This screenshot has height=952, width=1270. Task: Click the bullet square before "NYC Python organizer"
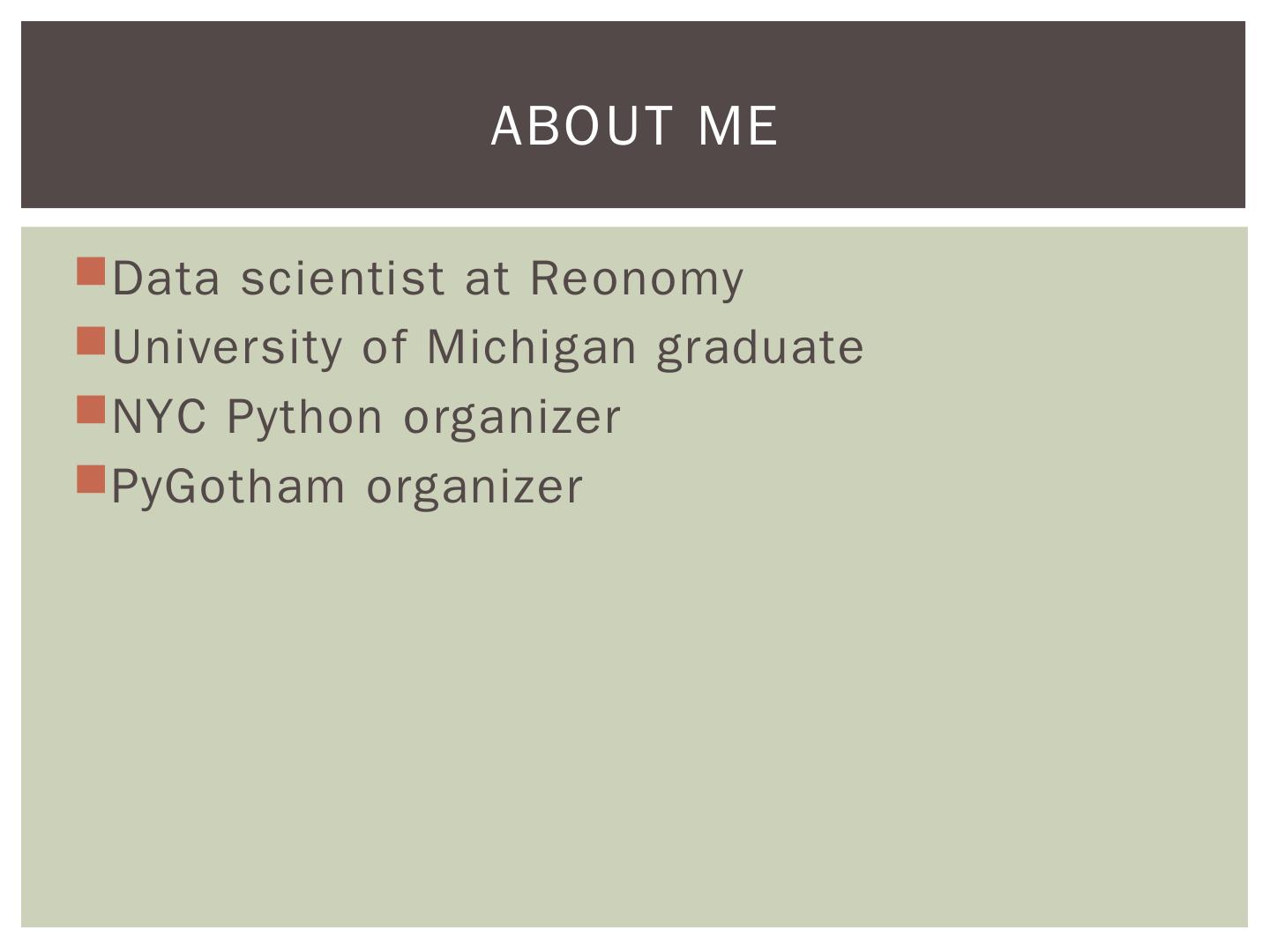tap(91, 410)
